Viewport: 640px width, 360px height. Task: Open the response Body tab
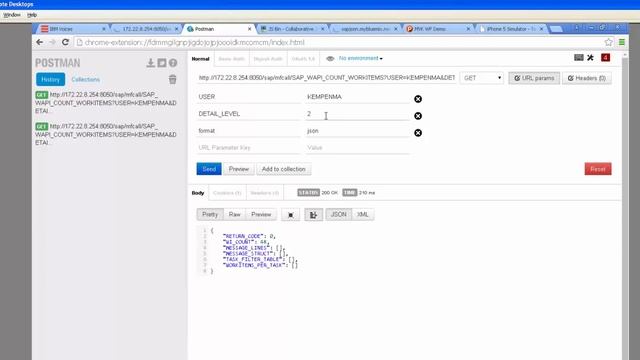tap(198, 193)
